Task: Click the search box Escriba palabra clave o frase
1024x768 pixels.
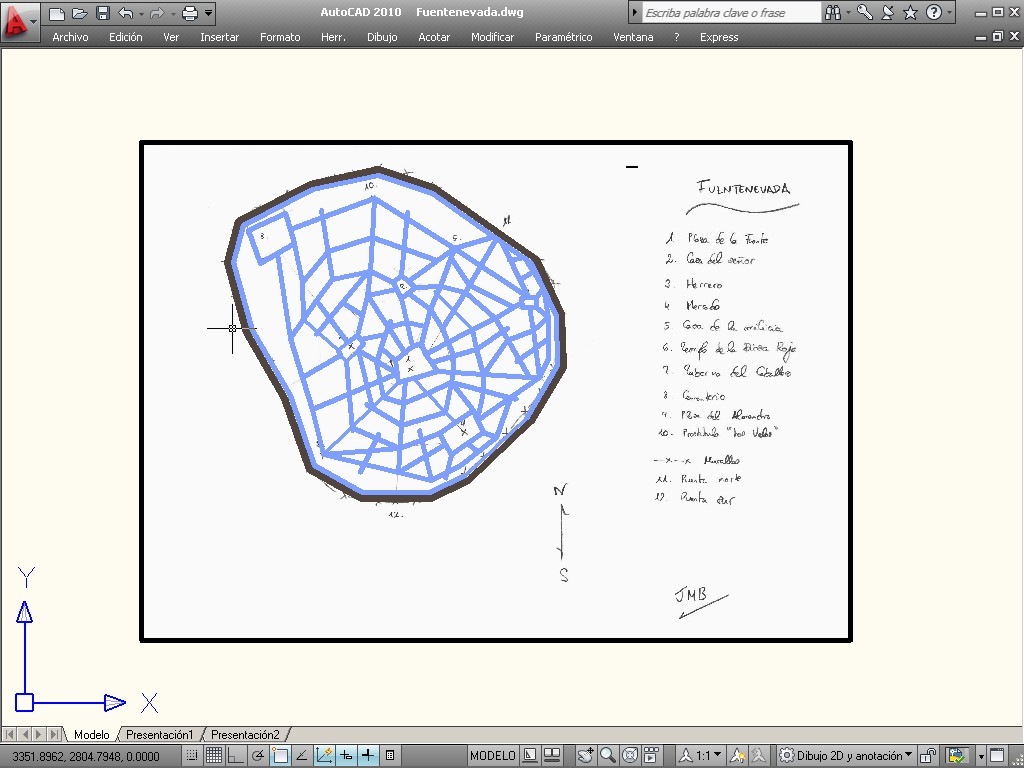Action: tap(730, 12)
